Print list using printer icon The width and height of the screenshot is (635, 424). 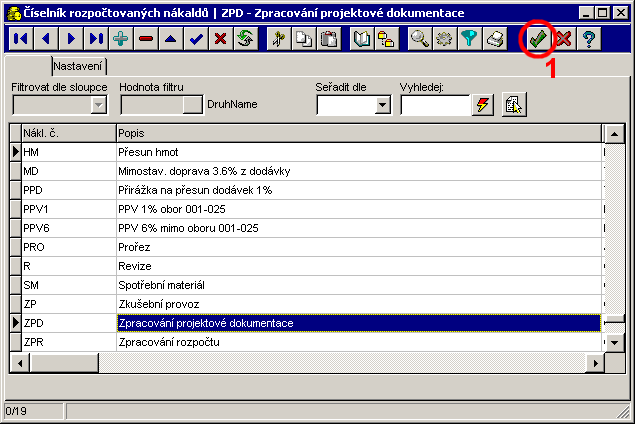click(x=494, y=39)
